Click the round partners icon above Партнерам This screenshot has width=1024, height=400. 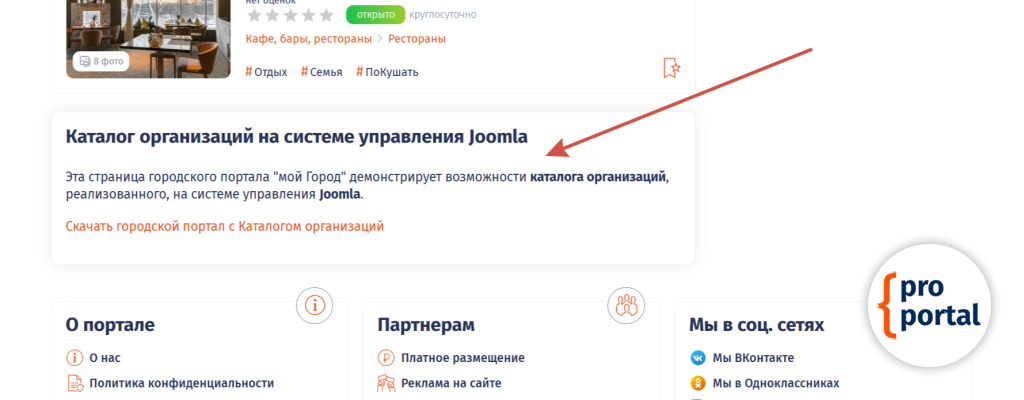point(625,305)
